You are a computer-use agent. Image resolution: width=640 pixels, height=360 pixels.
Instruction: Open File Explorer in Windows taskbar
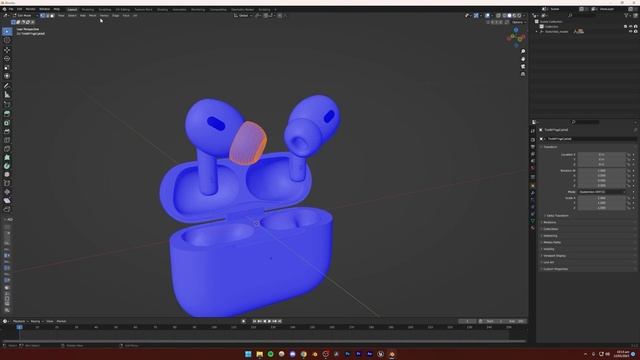coord(260,354)
